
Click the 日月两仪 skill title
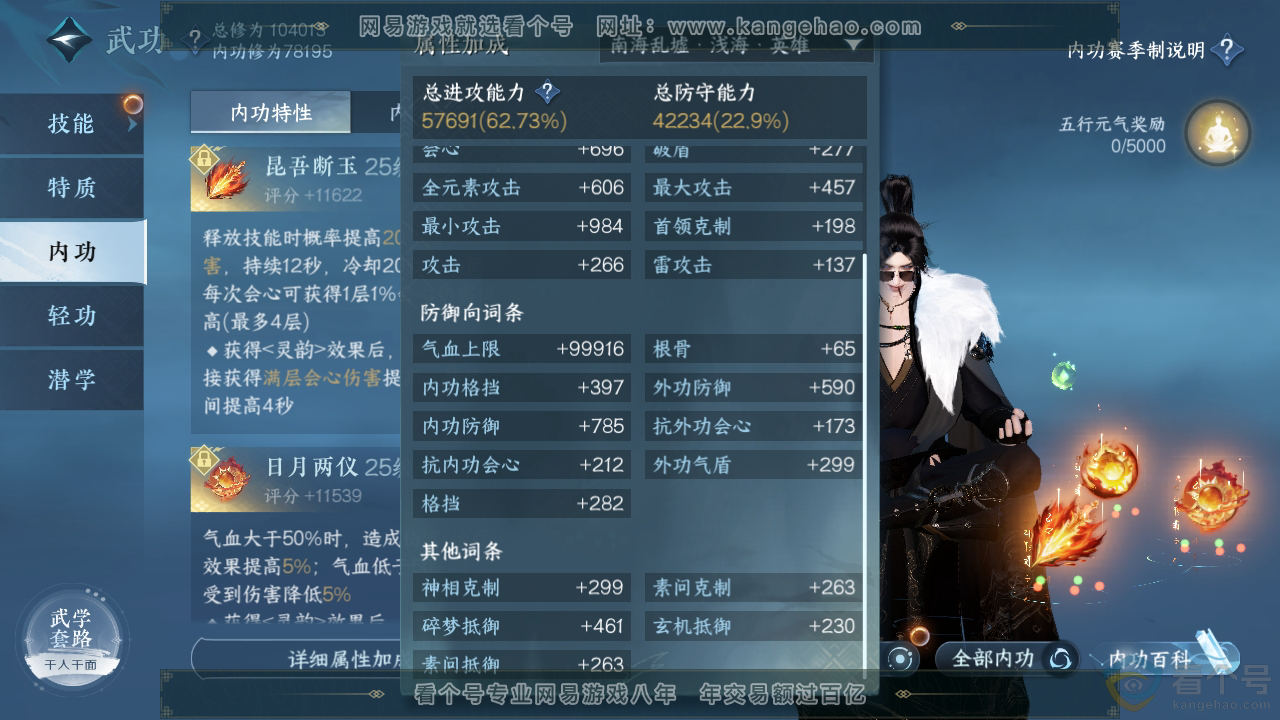tap(313, 468)
